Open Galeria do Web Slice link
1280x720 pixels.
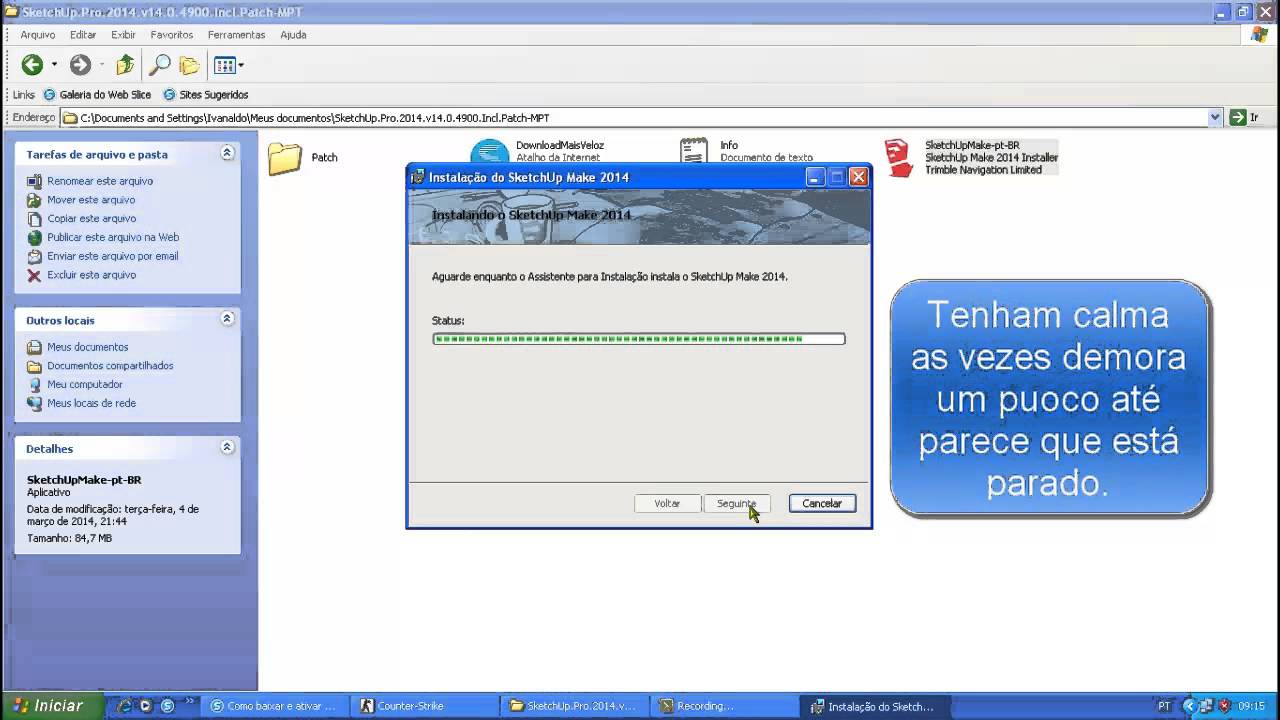pos(97,95)
